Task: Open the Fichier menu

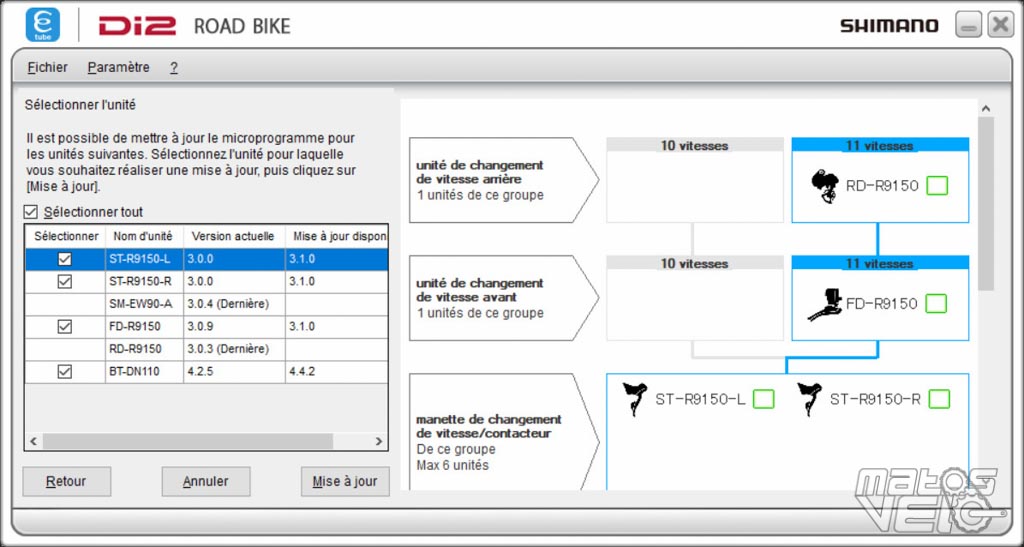Action: tap(47, 67)
